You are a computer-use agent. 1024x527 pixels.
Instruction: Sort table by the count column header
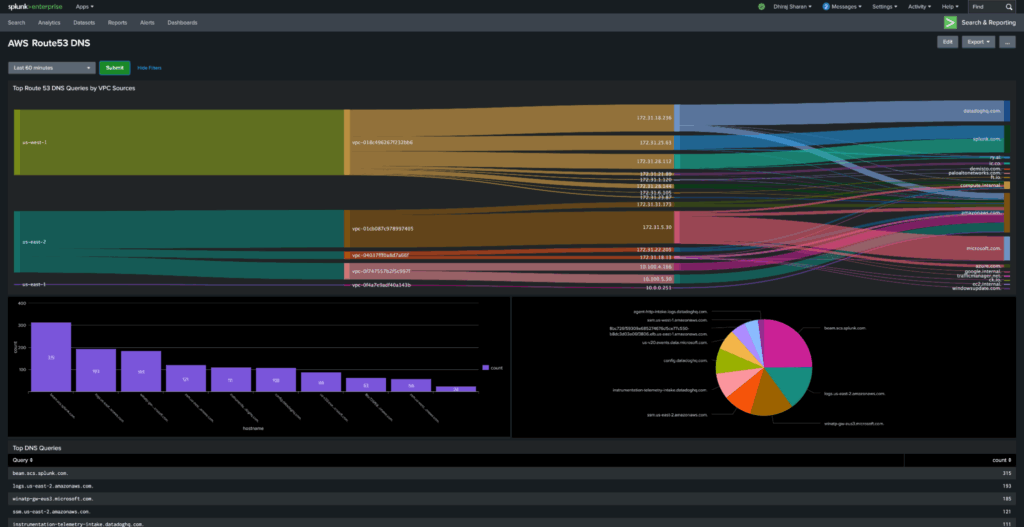[1004, 460]
